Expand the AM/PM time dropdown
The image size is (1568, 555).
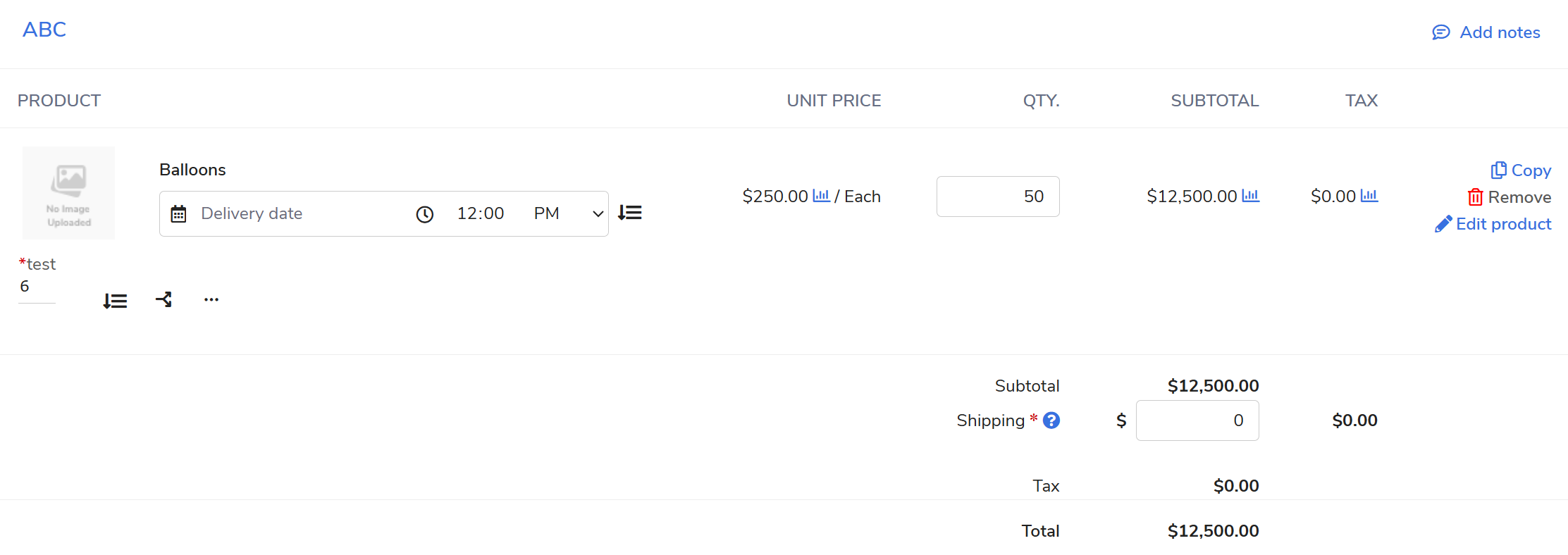pyautogui.click(x=597, y=214)
